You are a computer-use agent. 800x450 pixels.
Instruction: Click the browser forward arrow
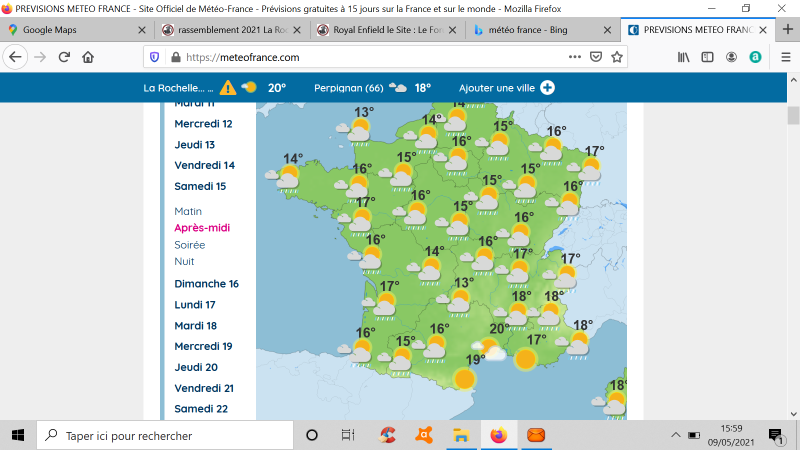pos(40,57)
